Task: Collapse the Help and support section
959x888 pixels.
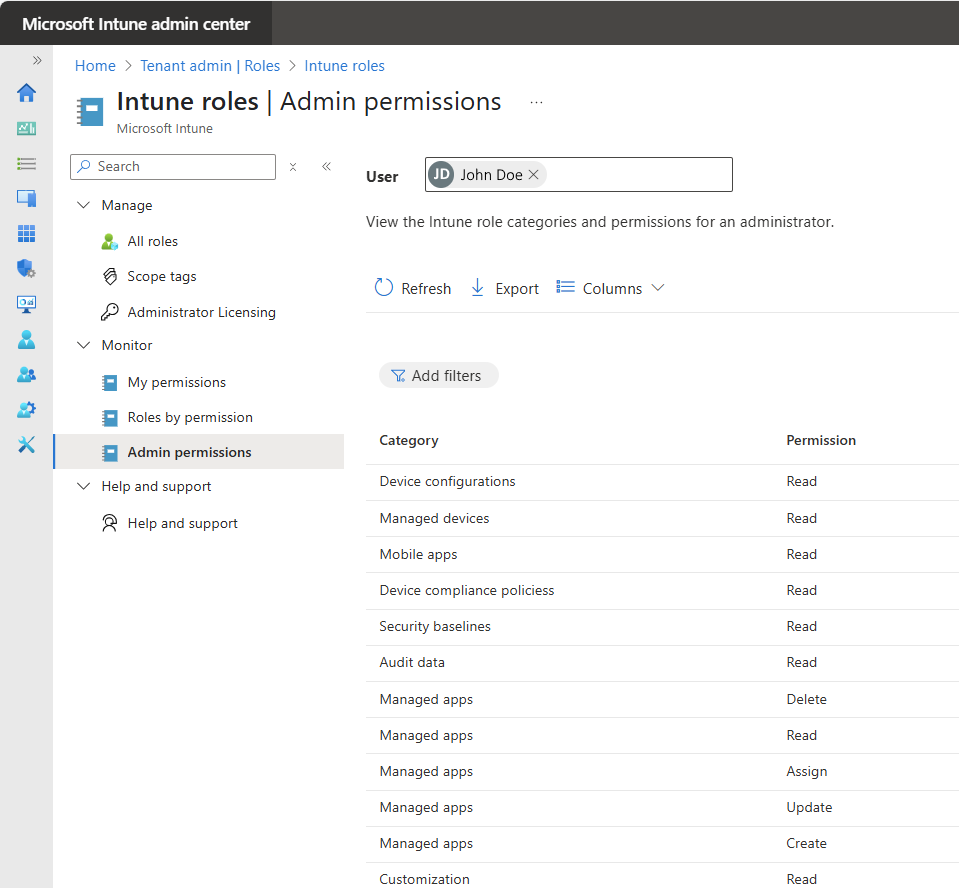Action: pos(83,486)
